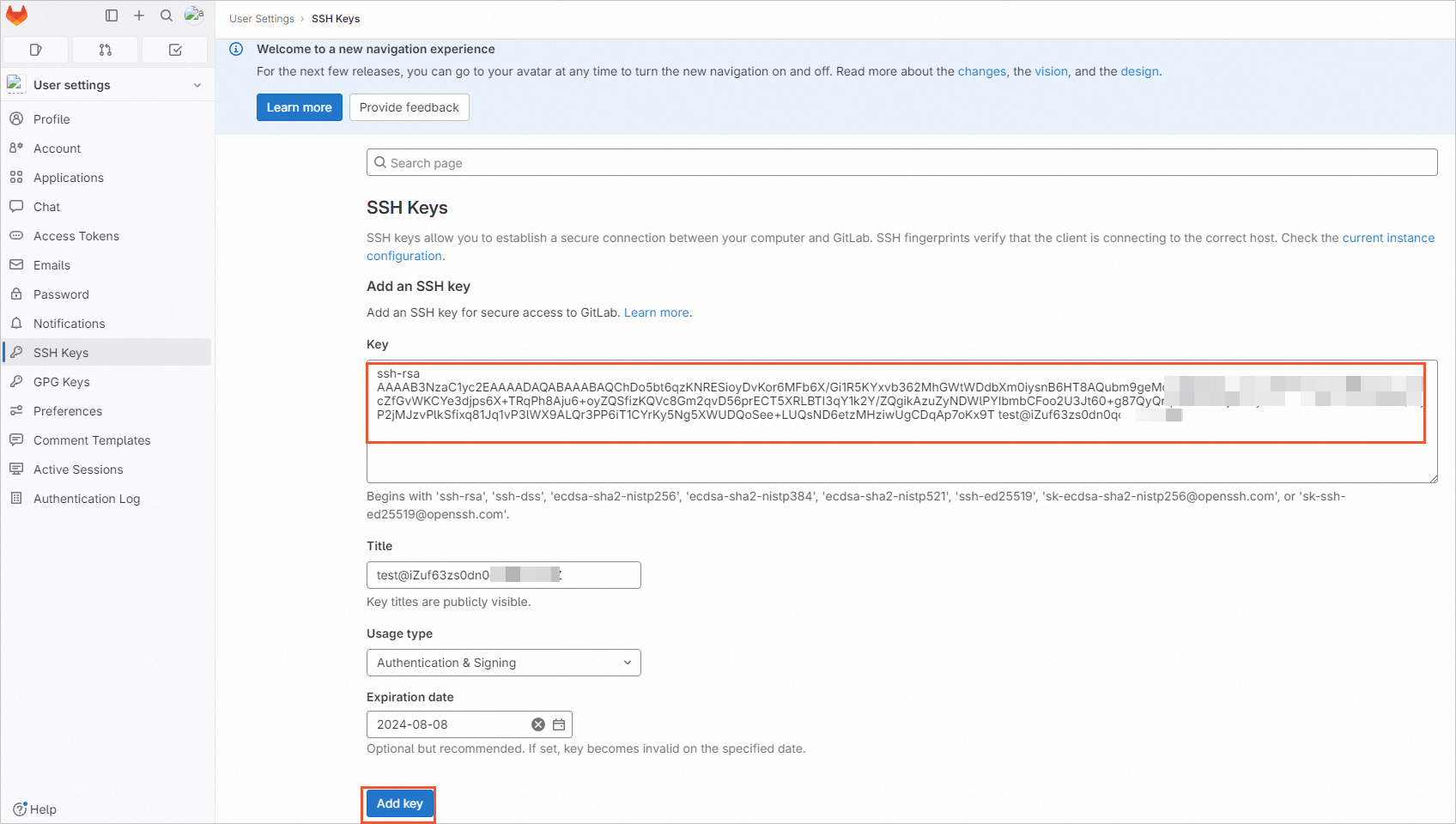Image resolution: width=1456 pixels, height=824 pixels.
Task: Go to Profile settings
Action: pyautogui.click(x=107, y=118)
